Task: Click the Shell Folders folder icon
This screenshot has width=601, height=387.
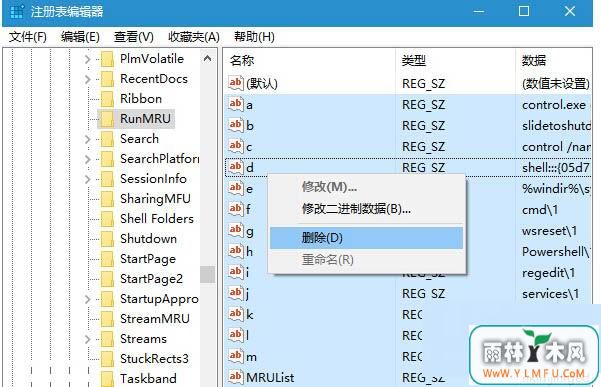Action: coord(107,219)
